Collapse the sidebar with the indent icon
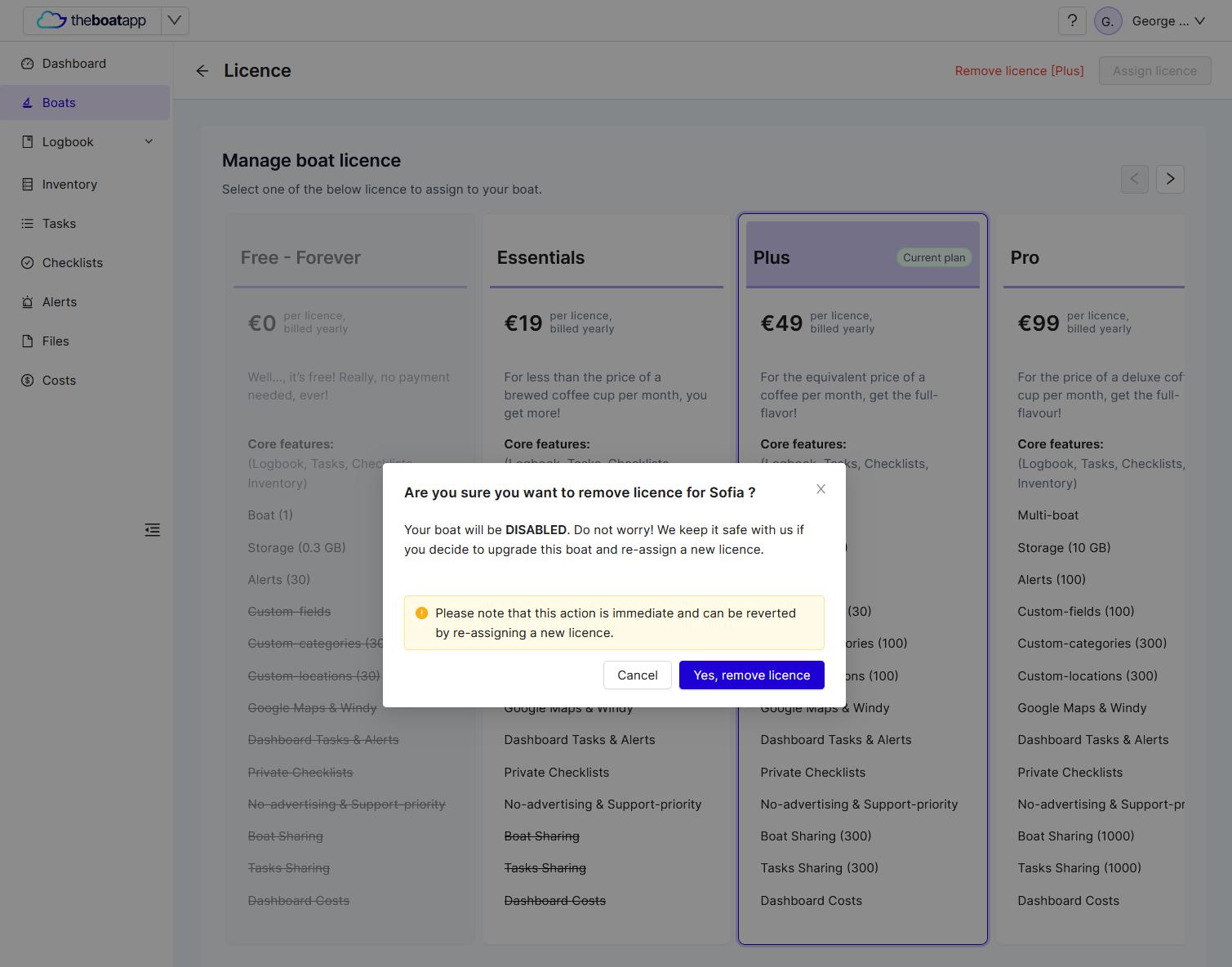 [x=153, y=530]
